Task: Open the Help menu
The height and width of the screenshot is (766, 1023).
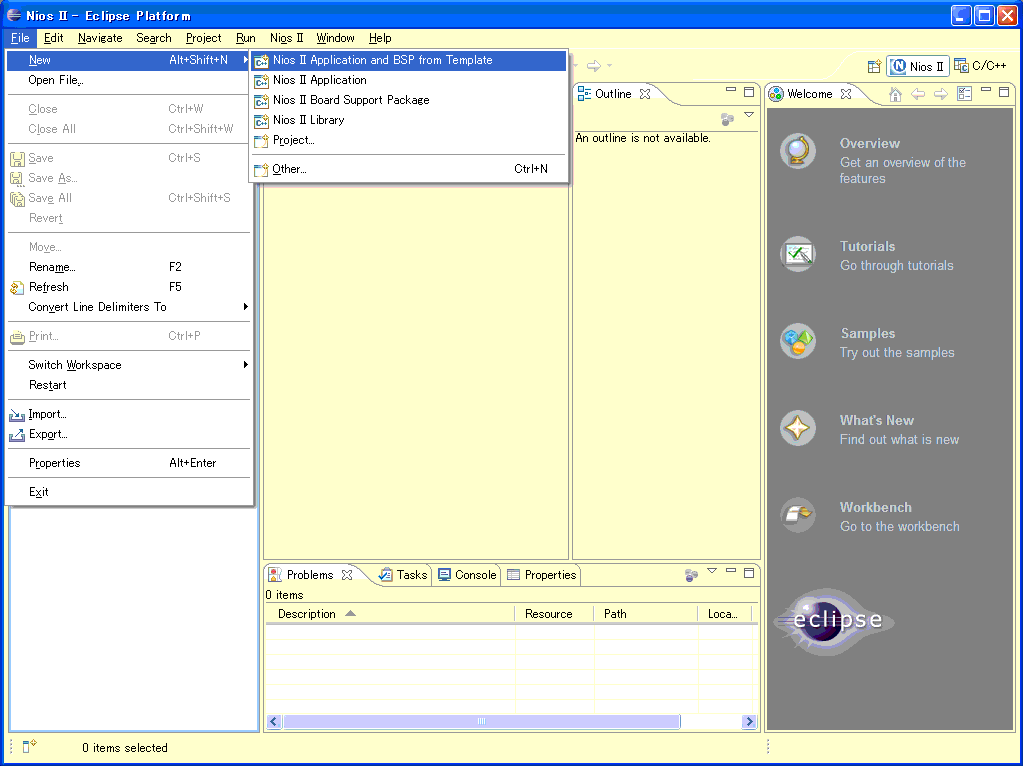Action: click(380, 38)
